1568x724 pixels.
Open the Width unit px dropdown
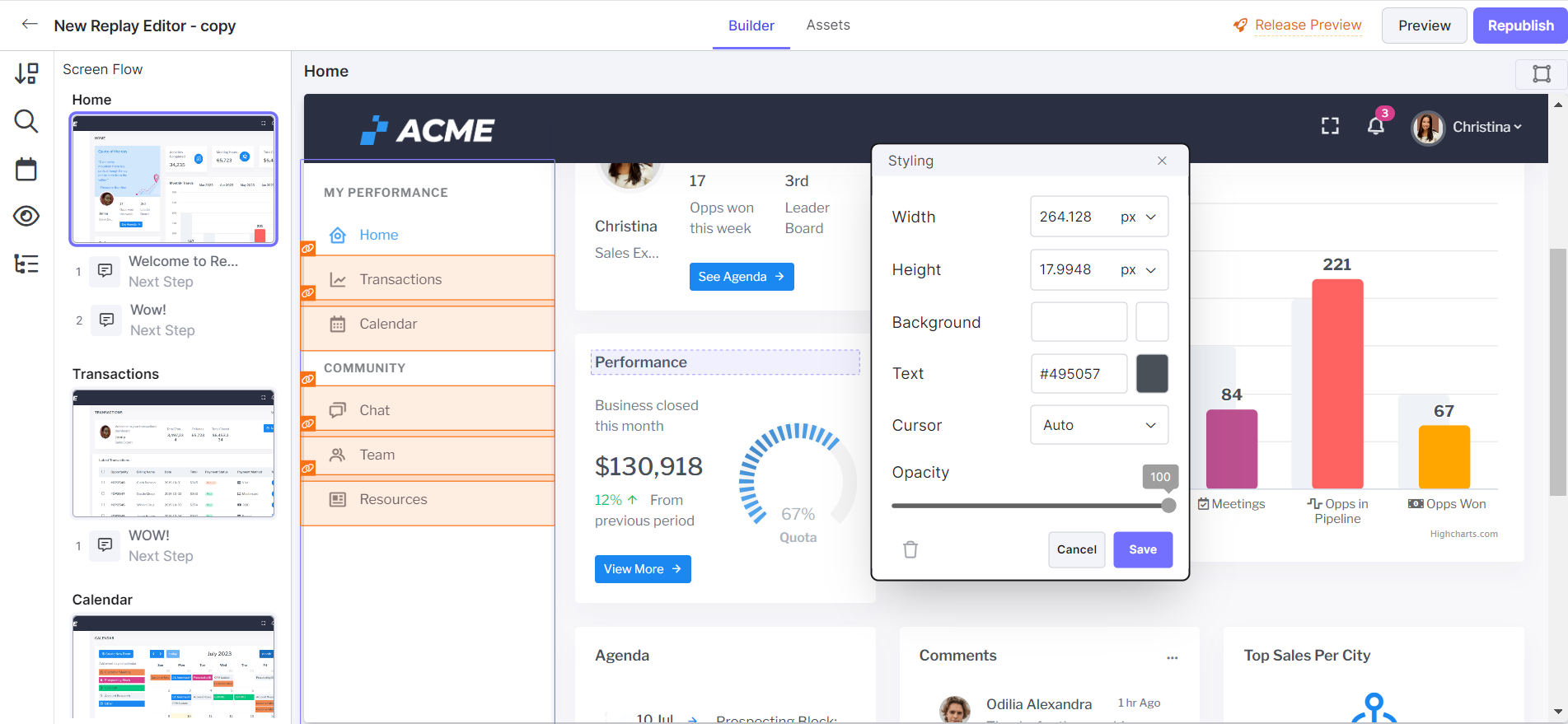click(1139, 217)
